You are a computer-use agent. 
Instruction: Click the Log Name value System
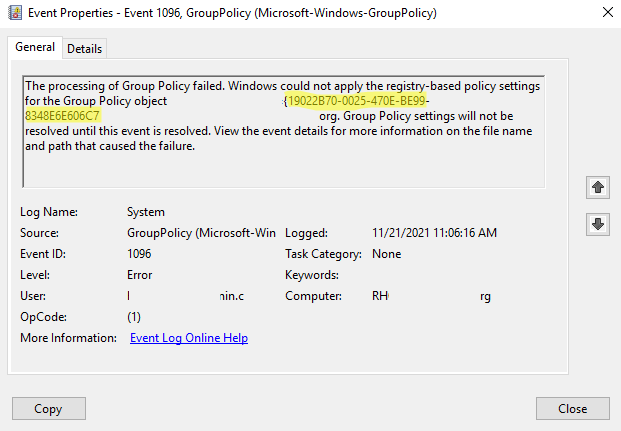(x=146, y=212)
